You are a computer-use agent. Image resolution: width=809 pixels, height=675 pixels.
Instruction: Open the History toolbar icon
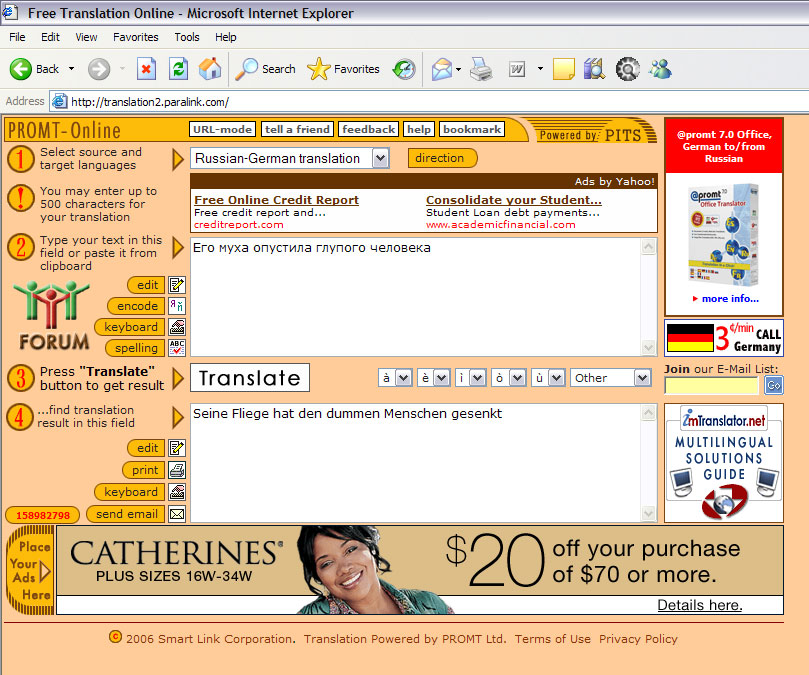click(403, 69)
